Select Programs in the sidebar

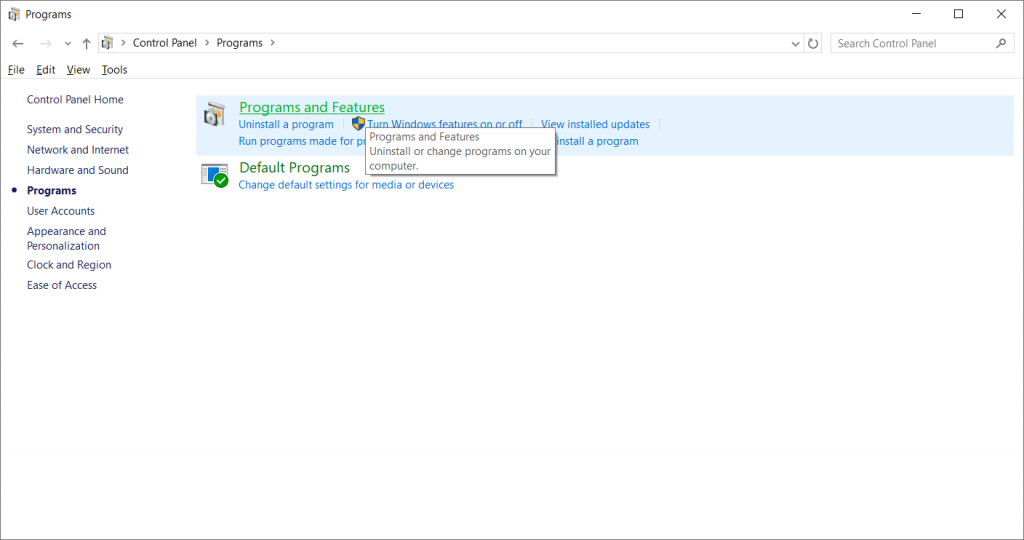pos(52,191)
